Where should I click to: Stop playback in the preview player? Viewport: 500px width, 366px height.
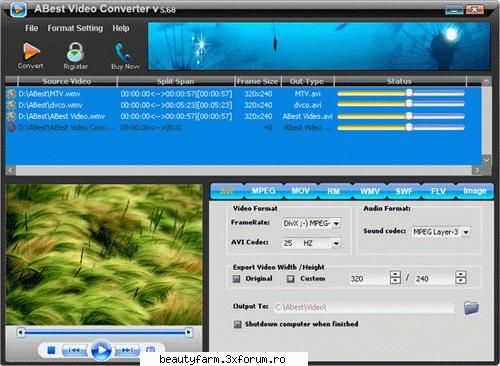[x=51, y=350]
